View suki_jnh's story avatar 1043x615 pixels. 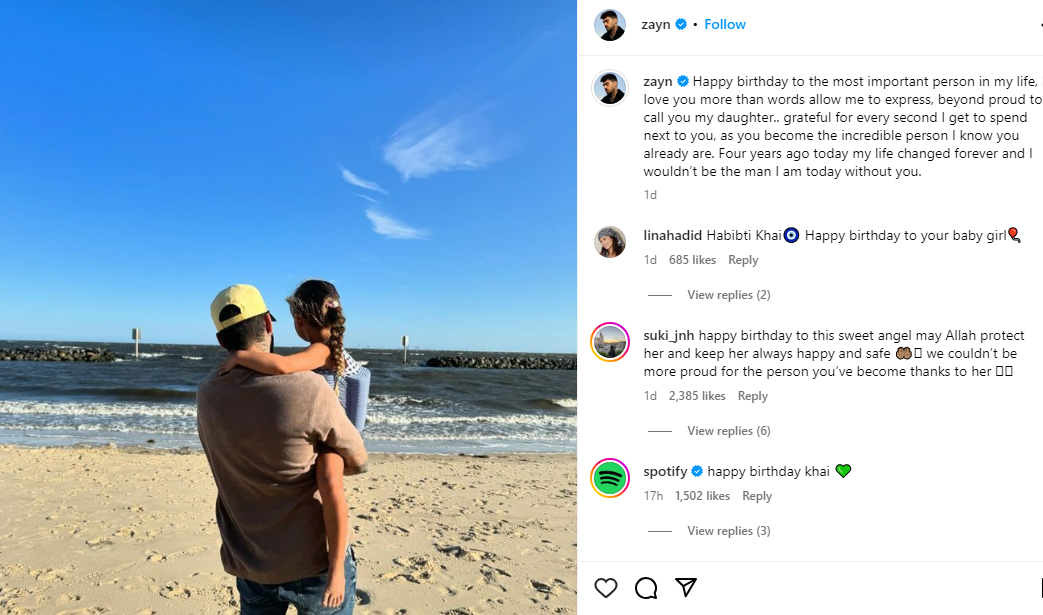[610, 342]
